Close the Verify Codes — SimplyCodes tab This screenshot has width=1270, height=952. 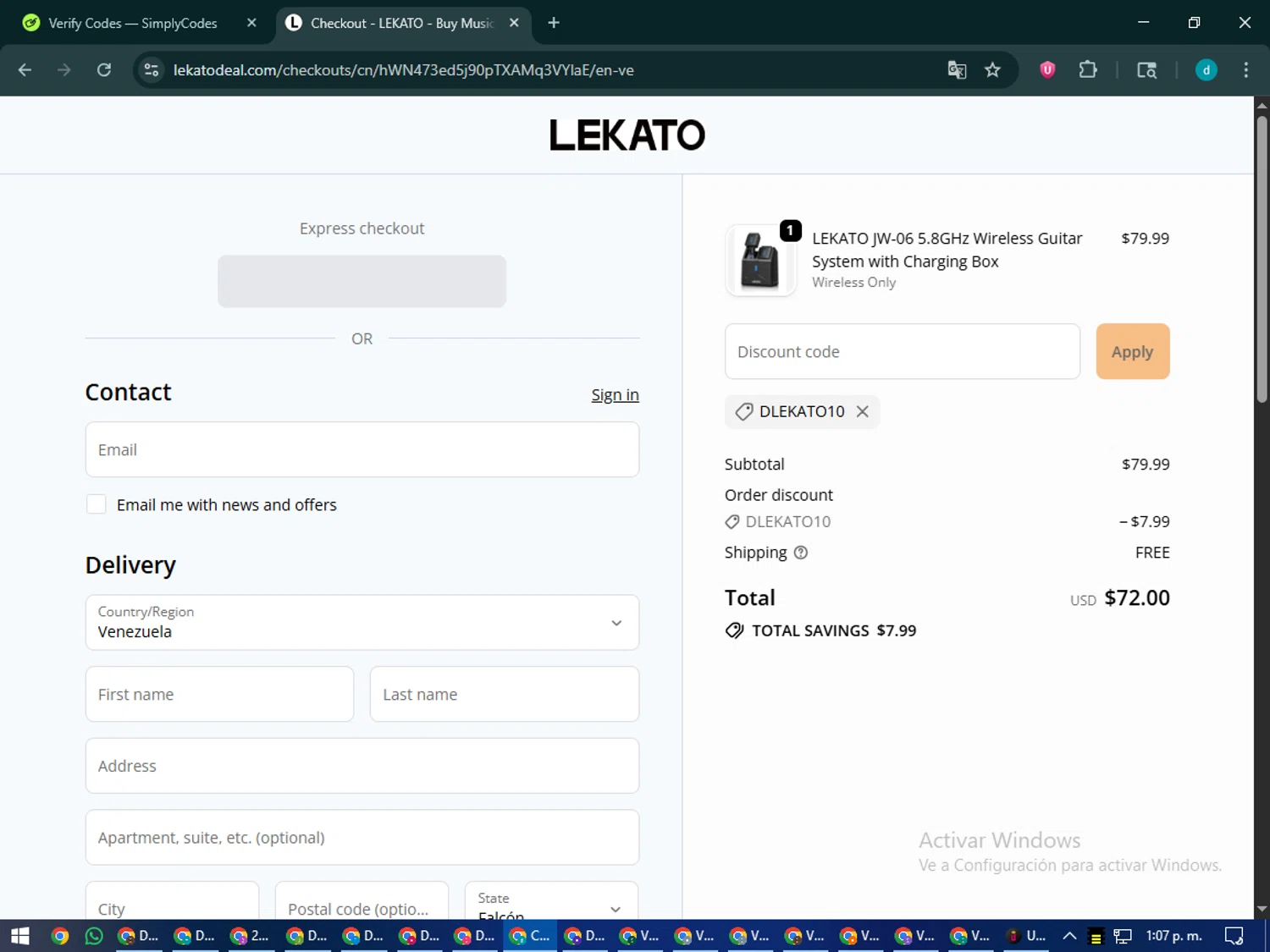click(251, 23)
